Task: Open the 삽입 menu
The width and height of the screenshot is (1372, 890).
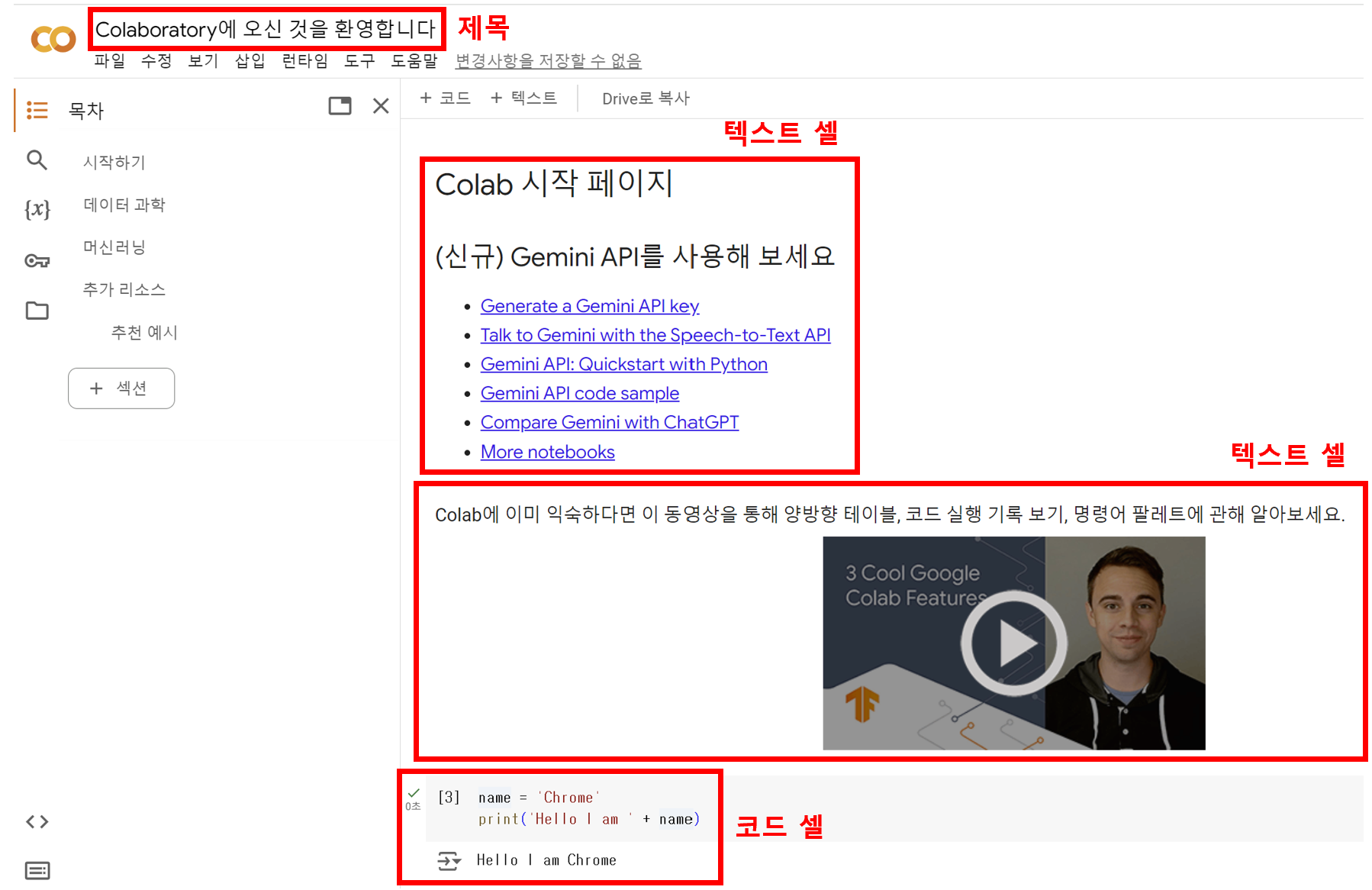Action: [250, 61]
